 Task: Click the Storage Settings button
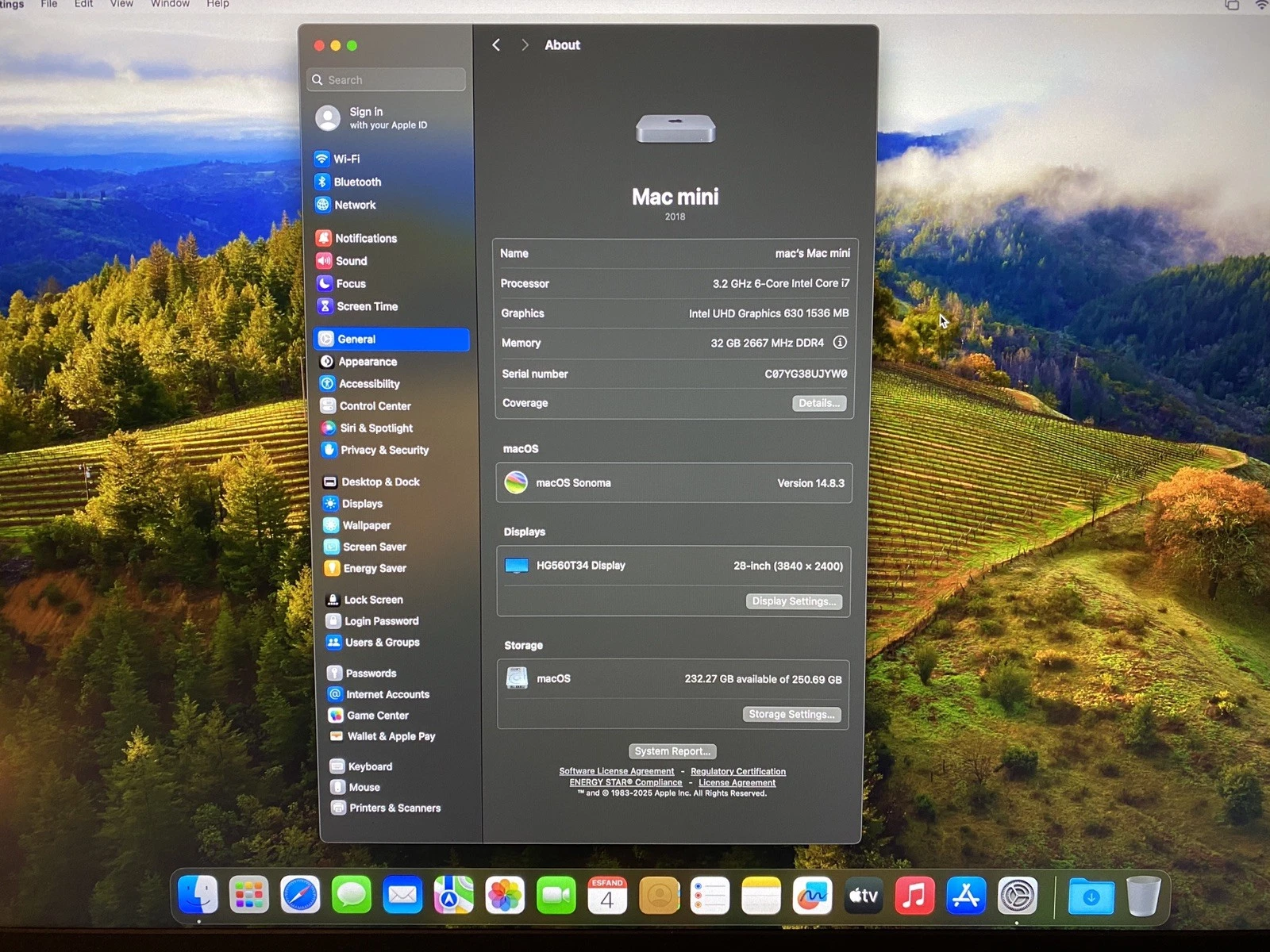coord(791,714)
